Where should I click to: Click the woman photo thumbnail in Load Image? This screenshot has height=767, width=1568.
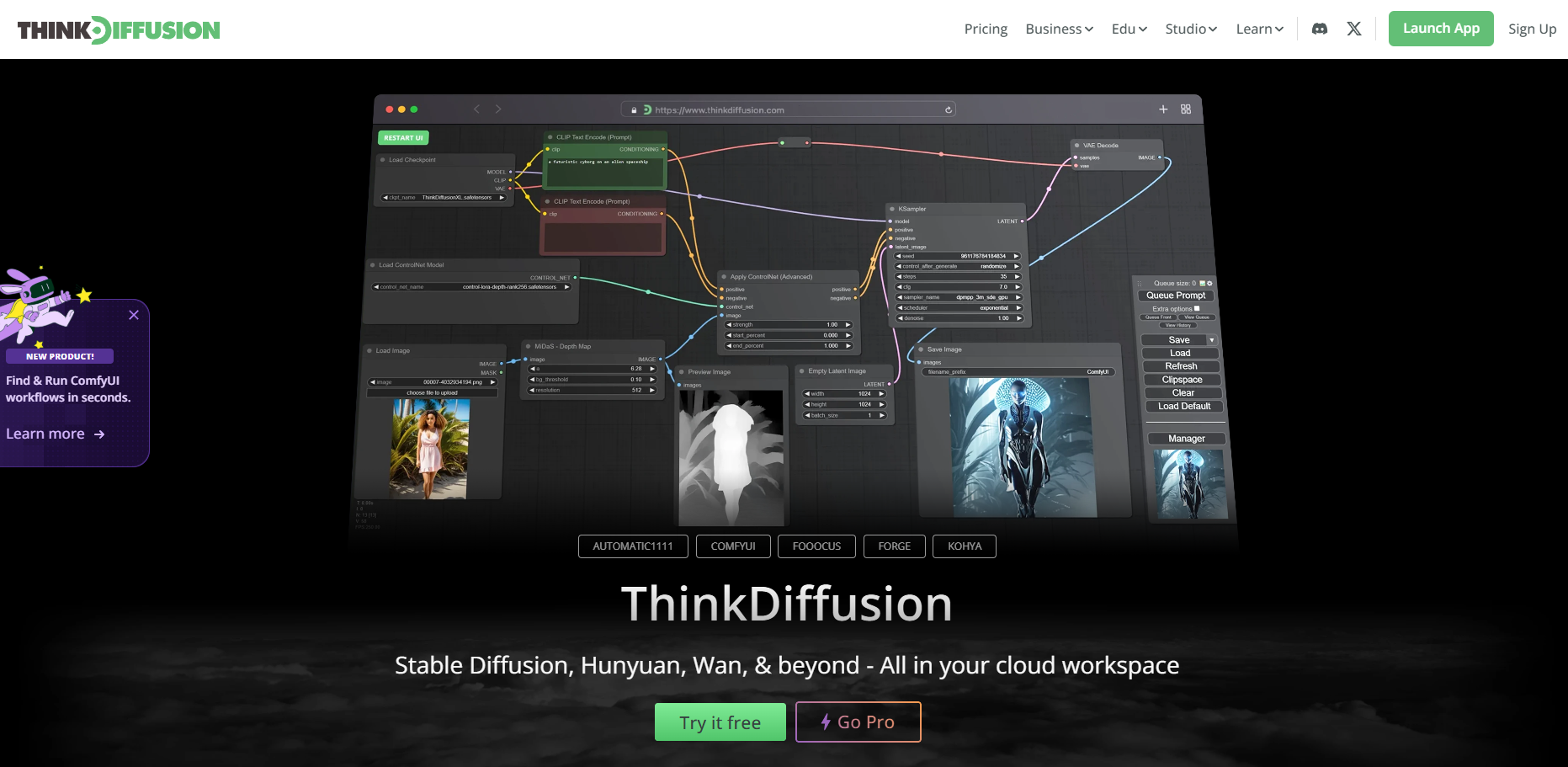[x=430, y=449]
